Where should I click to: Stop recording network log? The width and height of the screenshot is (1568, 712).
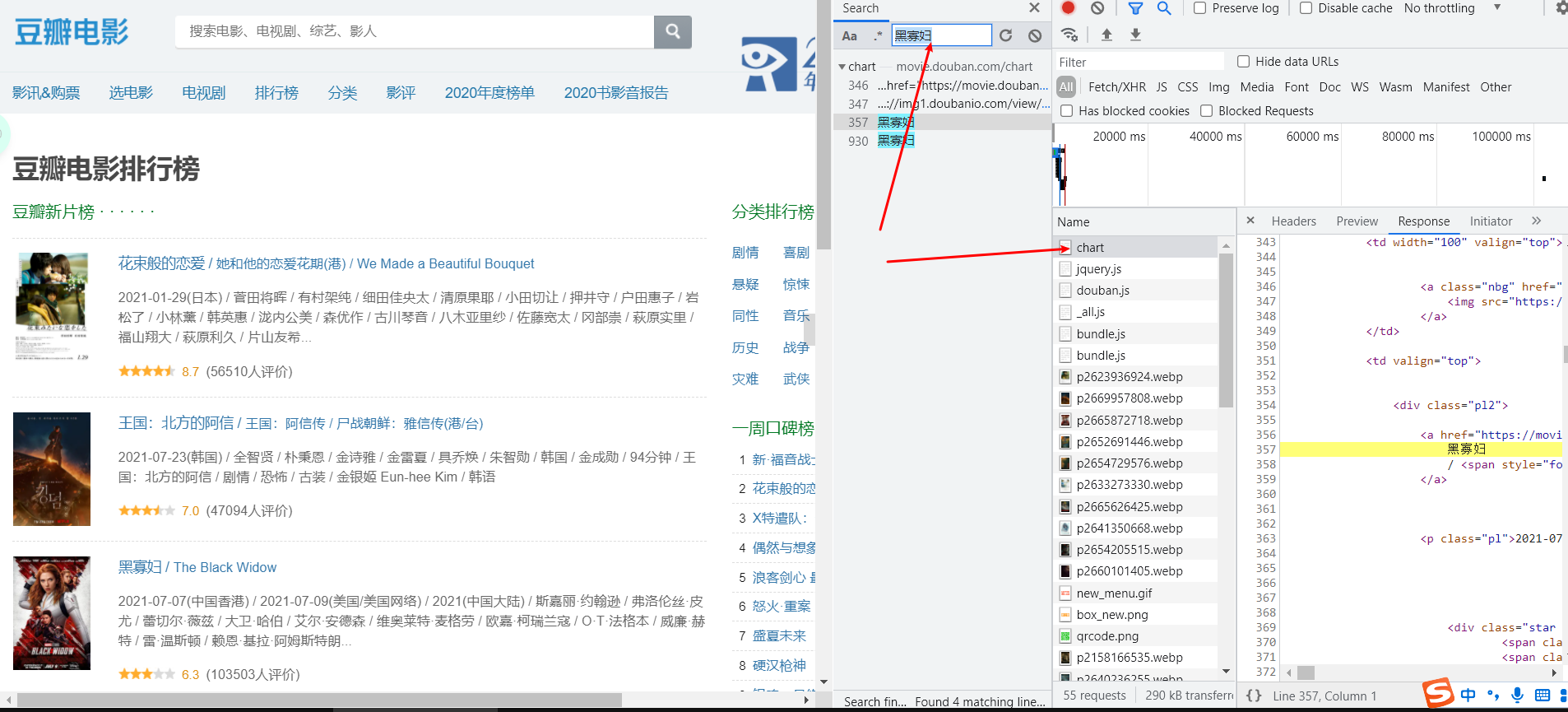pyautogui.click(x=1068, y=8)
